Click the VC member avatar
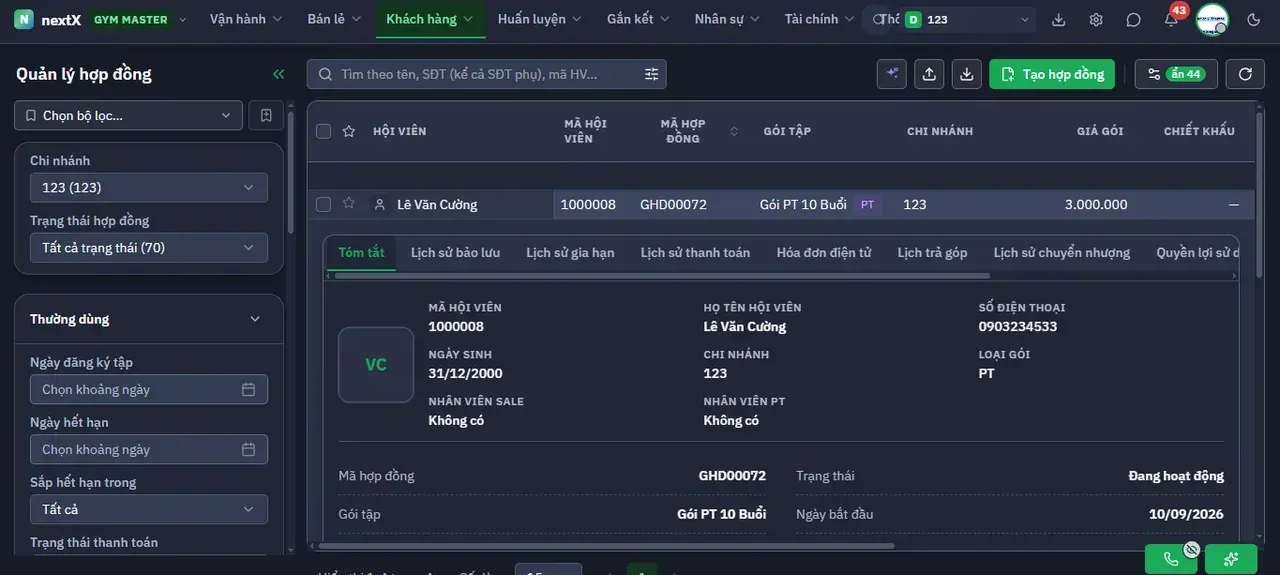Image resolution: width=1280 pixels, height=575 pixels. pos(376,365)
